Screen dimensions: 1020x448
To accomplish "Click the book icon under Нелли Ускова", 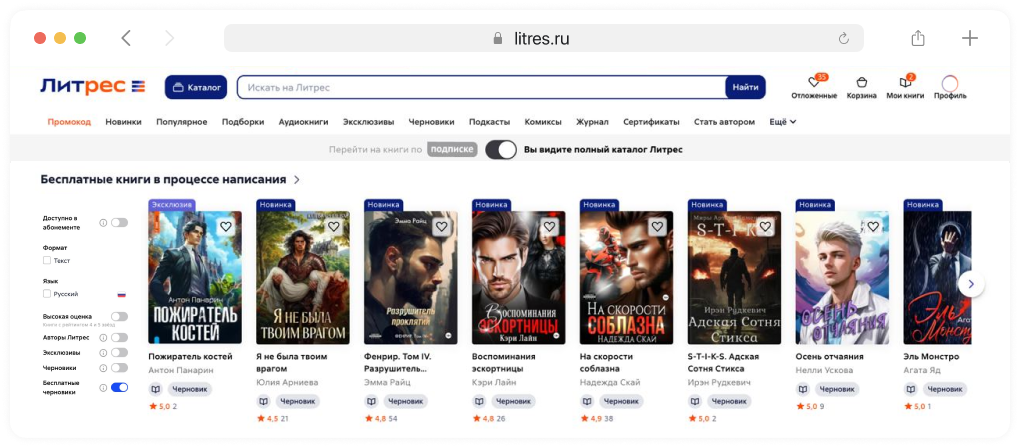I will (x=803, y=389).
